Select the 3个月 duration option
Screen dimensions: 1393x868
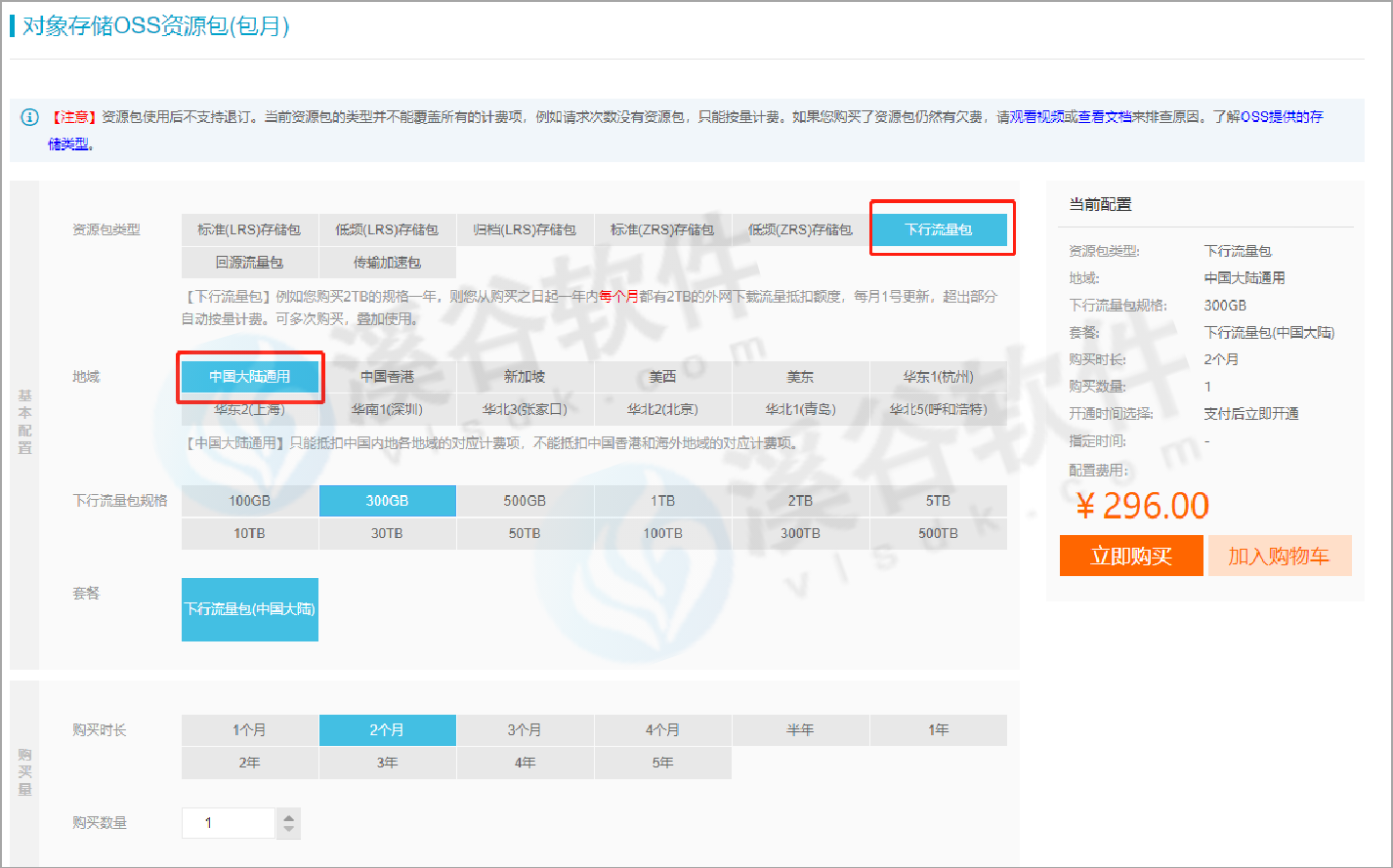coord(525,730)
